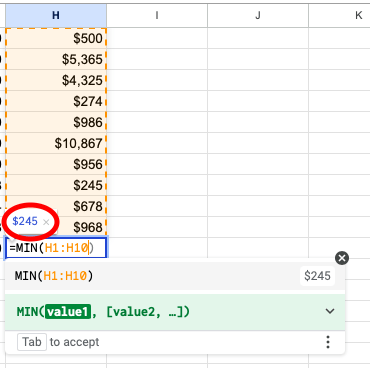Open the three-dot formula help options

328,342
